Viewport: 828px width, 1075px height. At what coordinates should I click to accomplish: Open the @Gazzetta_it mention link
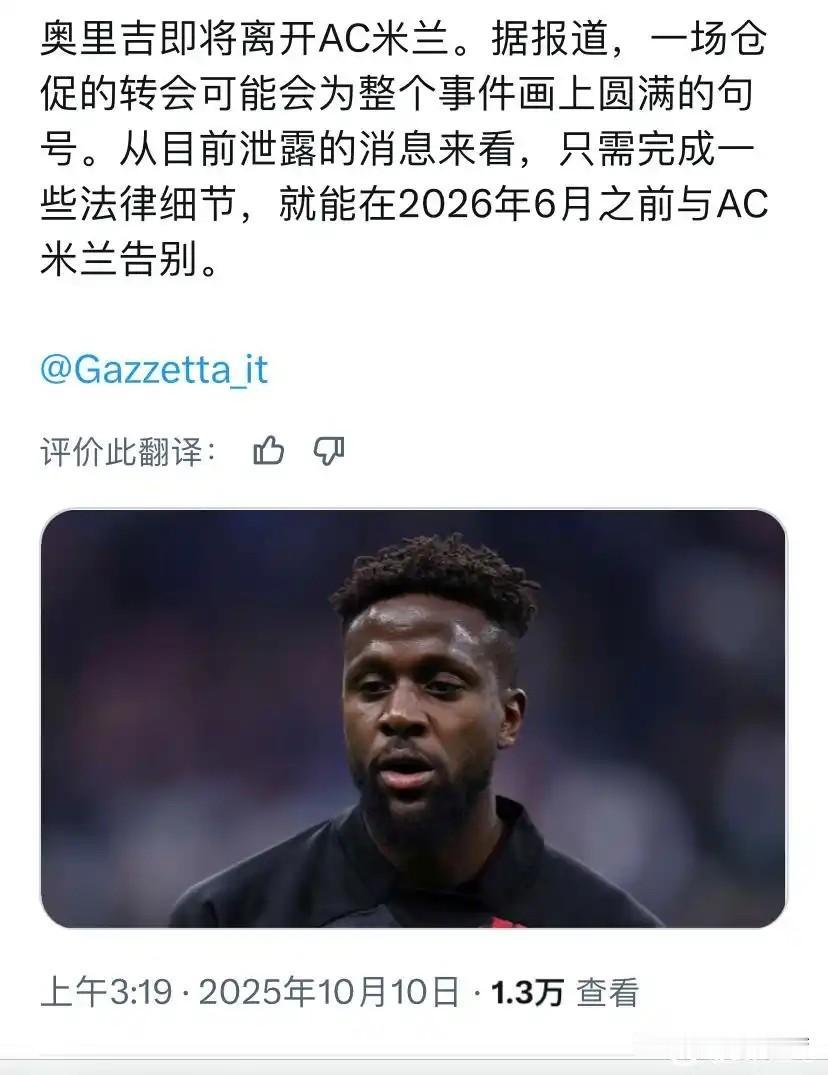(x=154, y=370)
